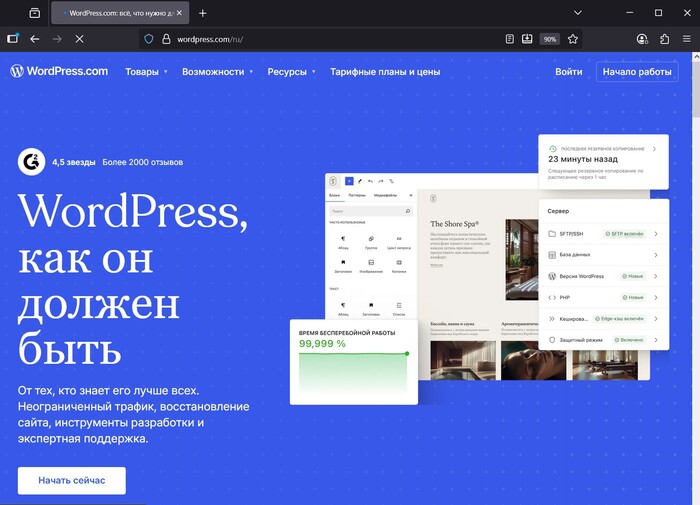The width and height of the screenshot is (700, 505).
Task: Open the tracking protection shield icon
Action: (x=149, y=39)
